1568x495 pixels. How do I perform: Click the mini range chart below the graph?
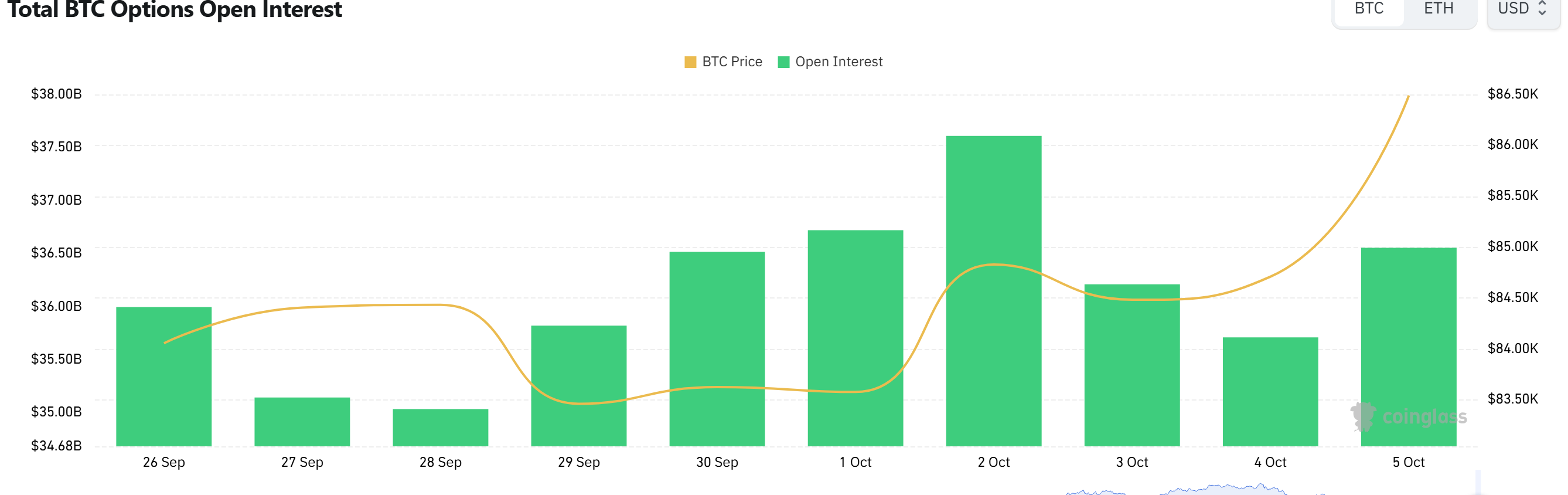[1193, 489]
